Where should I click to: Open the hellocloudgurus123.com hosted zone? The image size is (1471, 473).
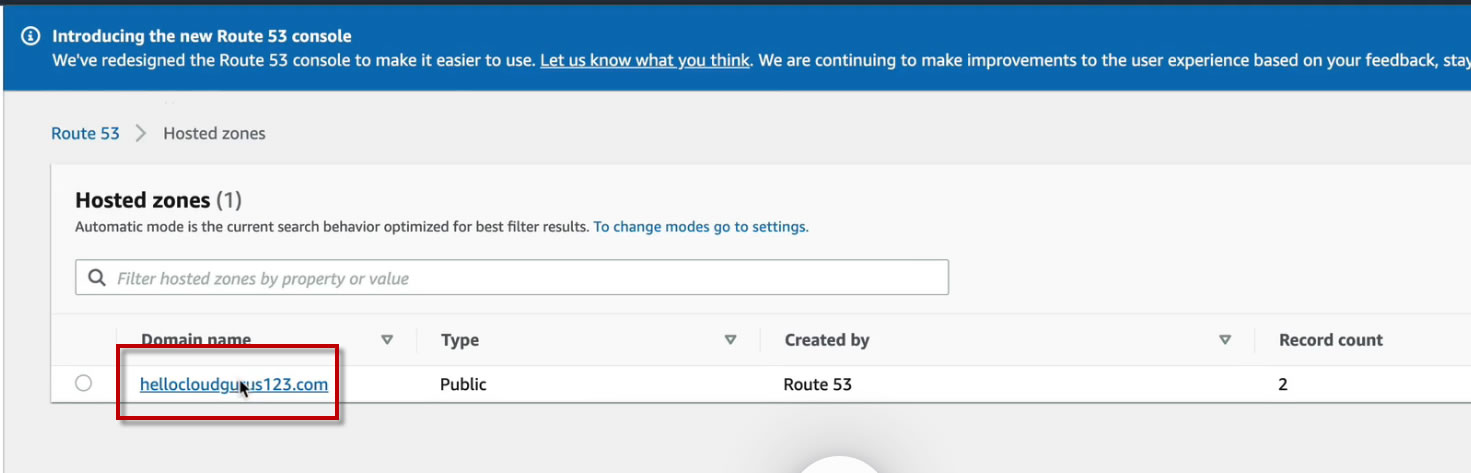(233, 384)
